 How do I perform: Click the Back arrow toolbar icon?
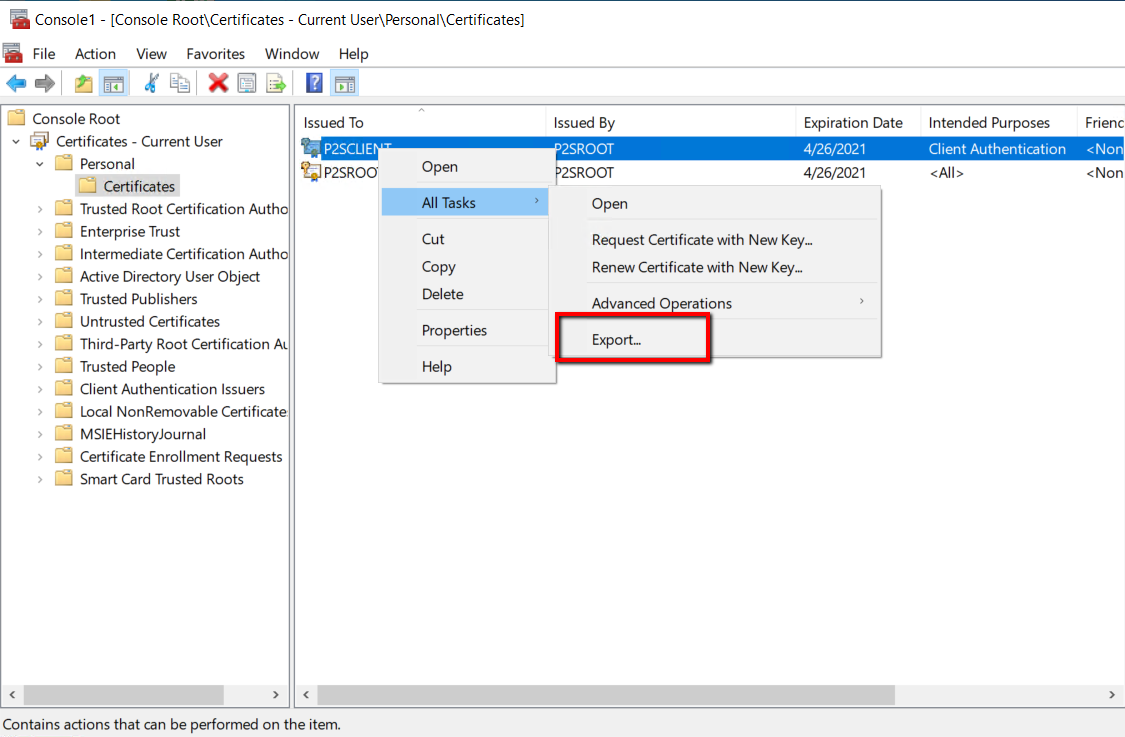click(x=16, y=84)
